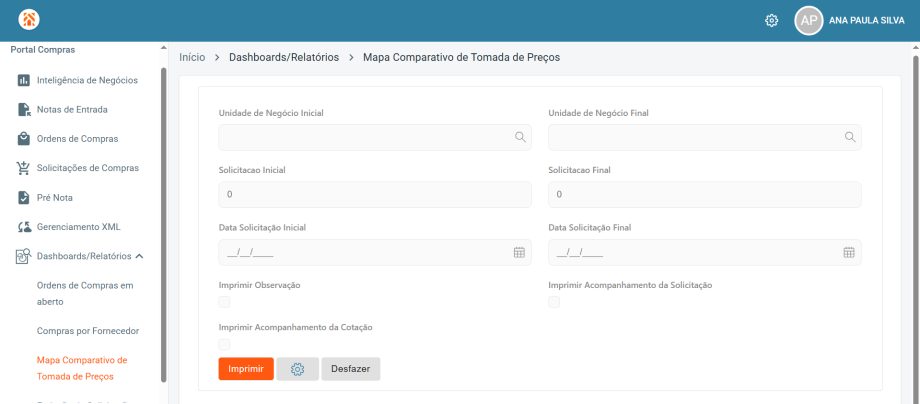Enable Imprimir Acompanhamento da Solicitação checkbox
The image size is (920, 404).
[554, 302]
